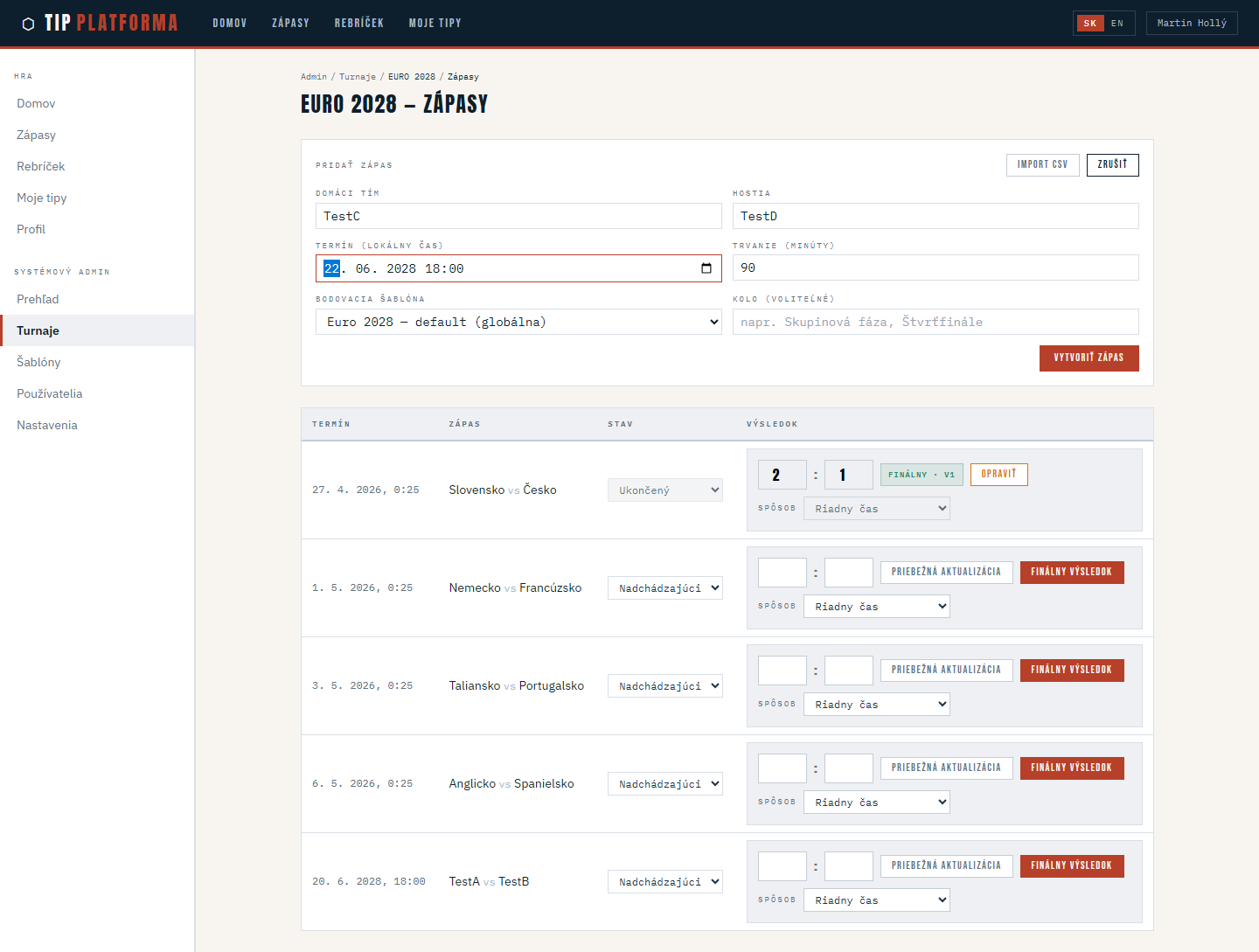
Task: Change the status of the TestA vs TestB match
Action: 664,882
